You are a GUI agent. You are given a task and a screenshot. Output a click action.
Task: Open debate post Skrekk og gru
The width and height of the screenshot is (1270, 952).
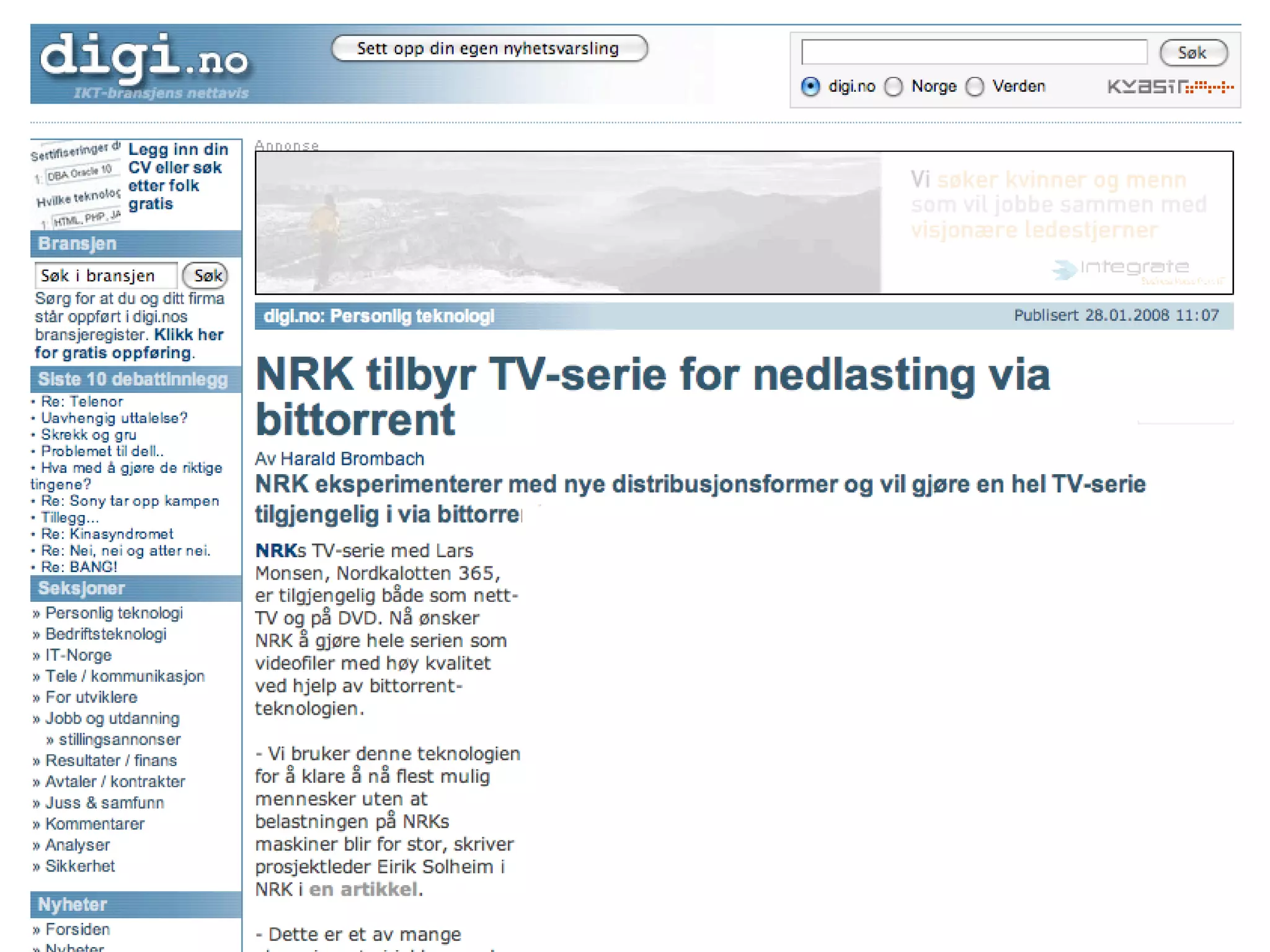click(x=89, y=434)
